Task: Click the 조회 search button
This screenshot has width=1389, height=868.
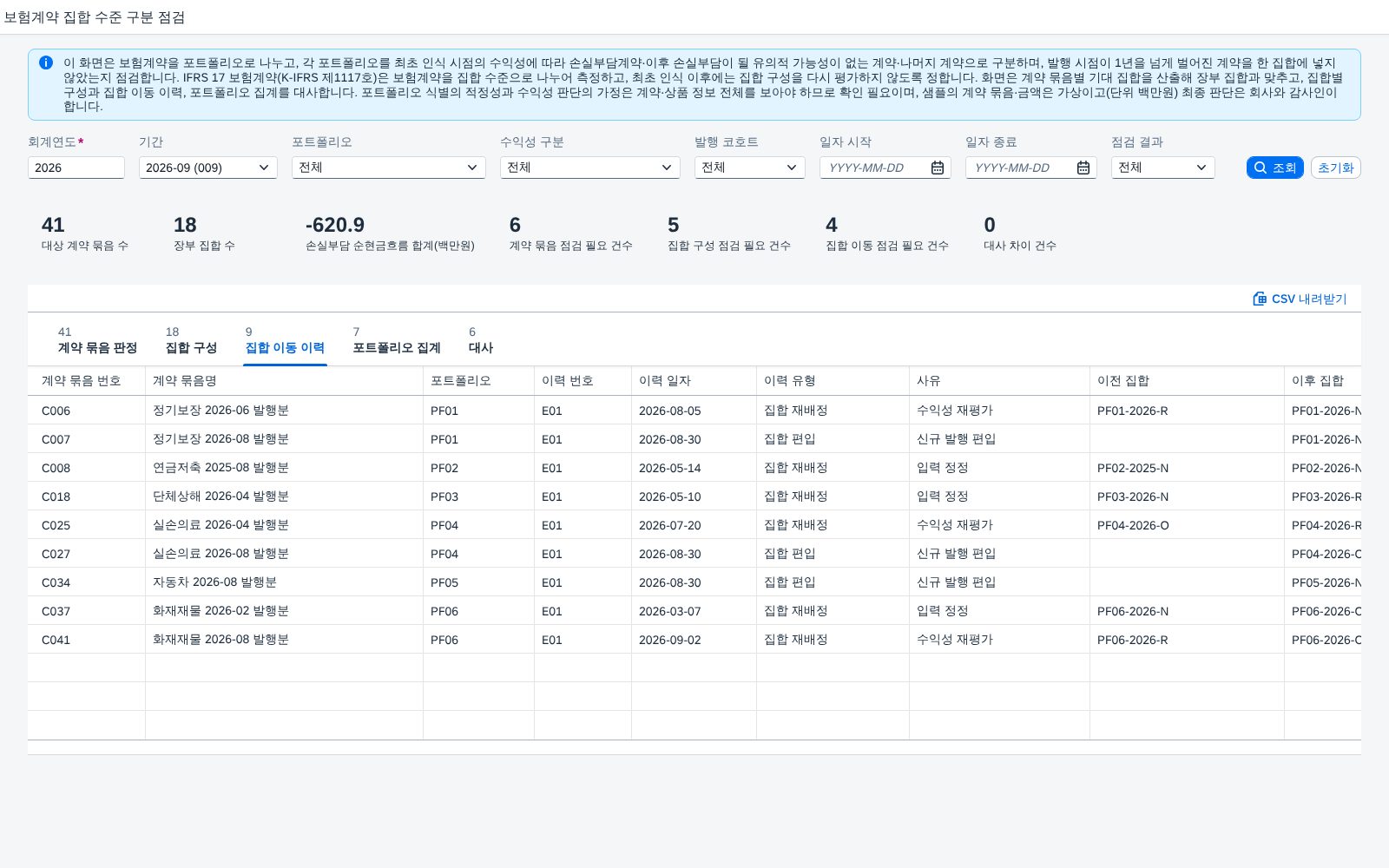Action: [x=1274, y=168]
